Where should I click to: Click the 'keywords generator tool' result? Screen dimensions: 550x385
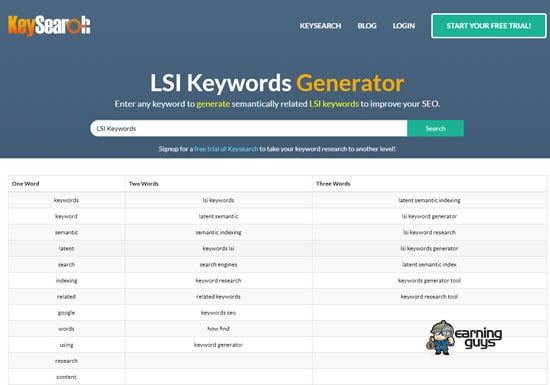pyautogui.click(x=429, y=281)
